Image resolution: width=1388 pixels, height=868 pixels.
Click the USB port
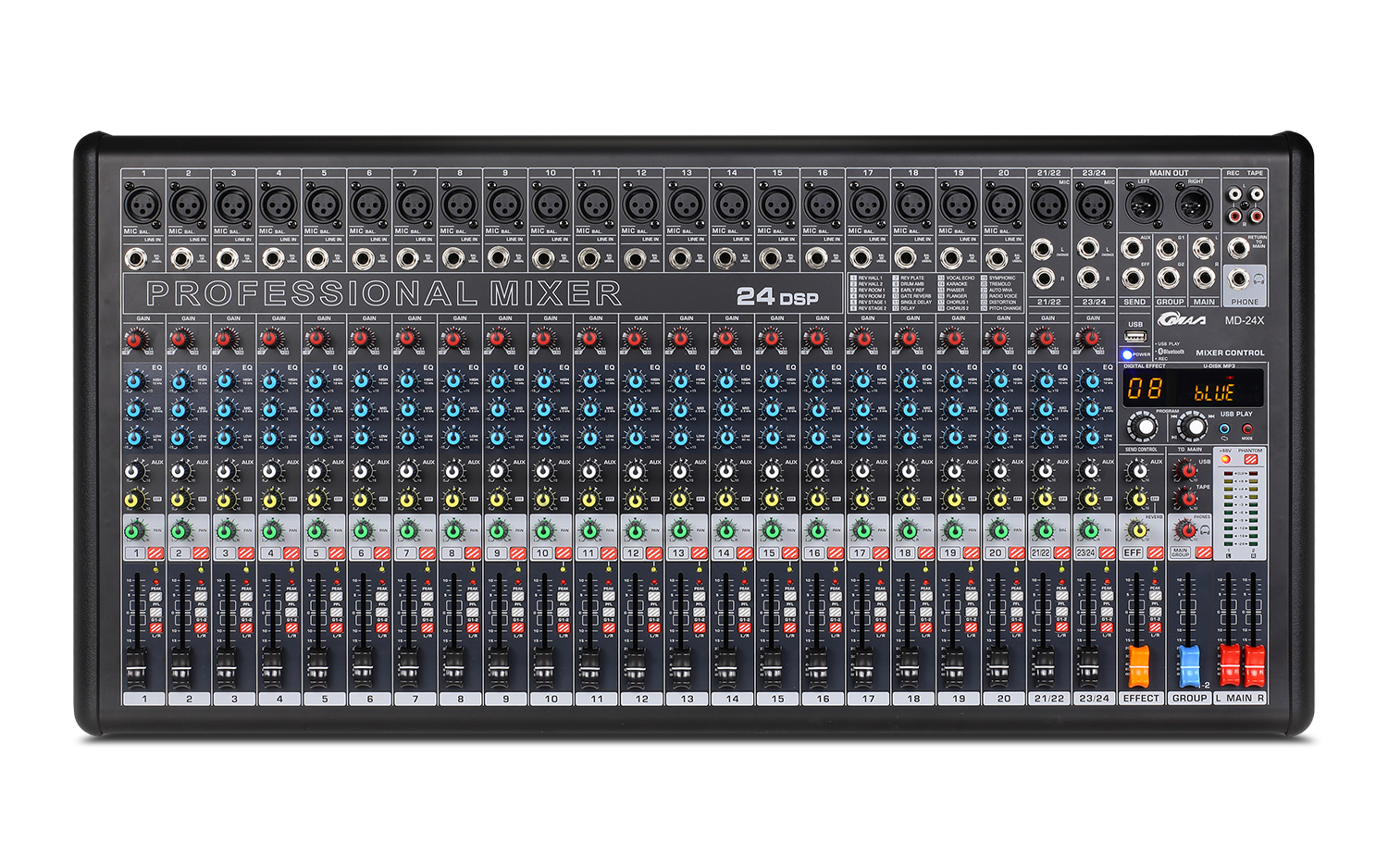point(1135,337)
